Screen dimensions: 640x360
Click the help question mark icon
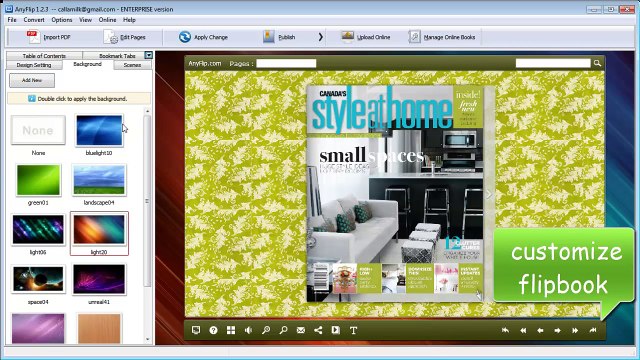(x=213, y=330)
